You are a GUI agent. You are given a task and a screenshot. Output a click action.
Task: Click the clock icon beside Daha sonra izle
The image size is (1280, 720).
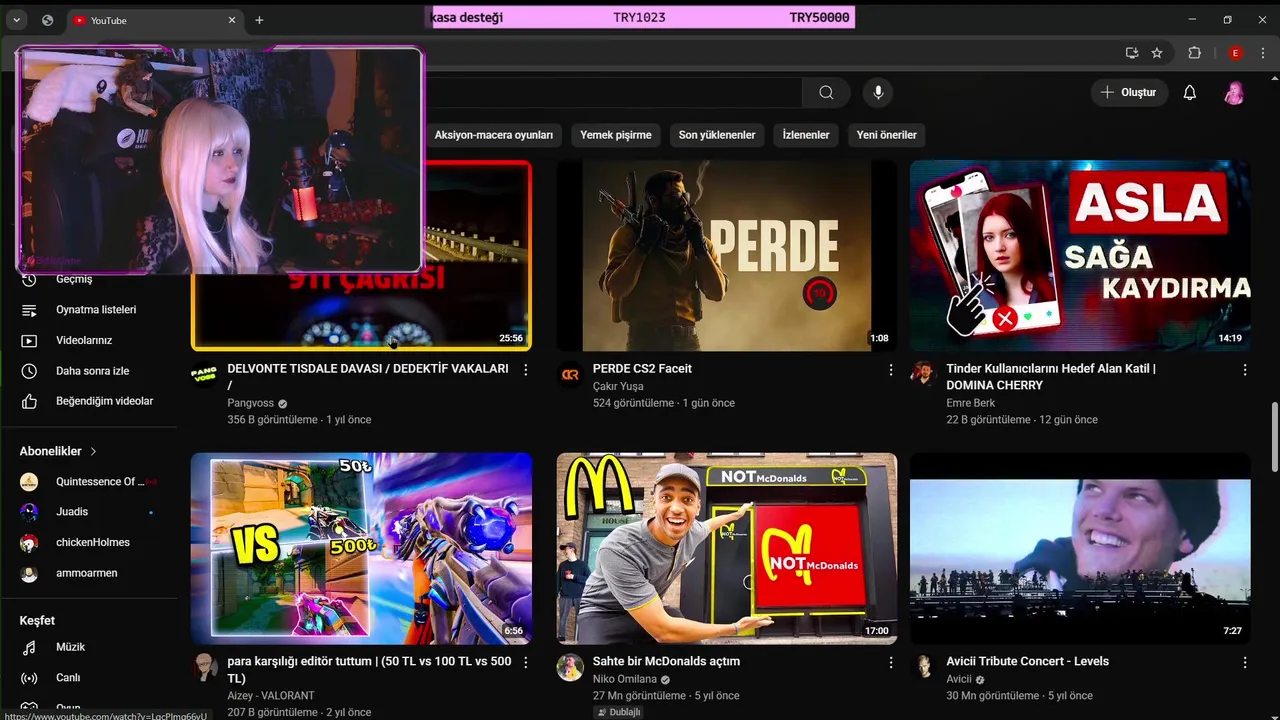[x=29, y=371]
